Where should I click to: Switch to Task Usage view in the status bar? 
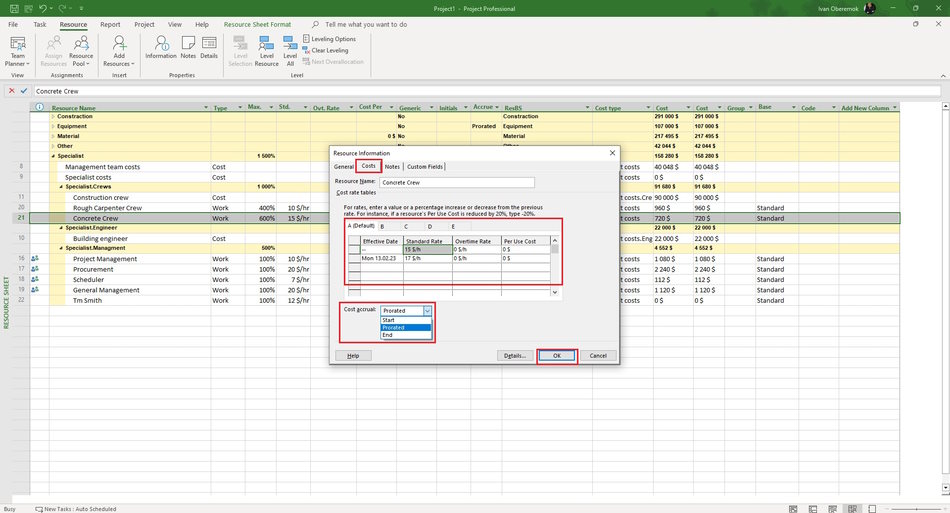[812, 509]
